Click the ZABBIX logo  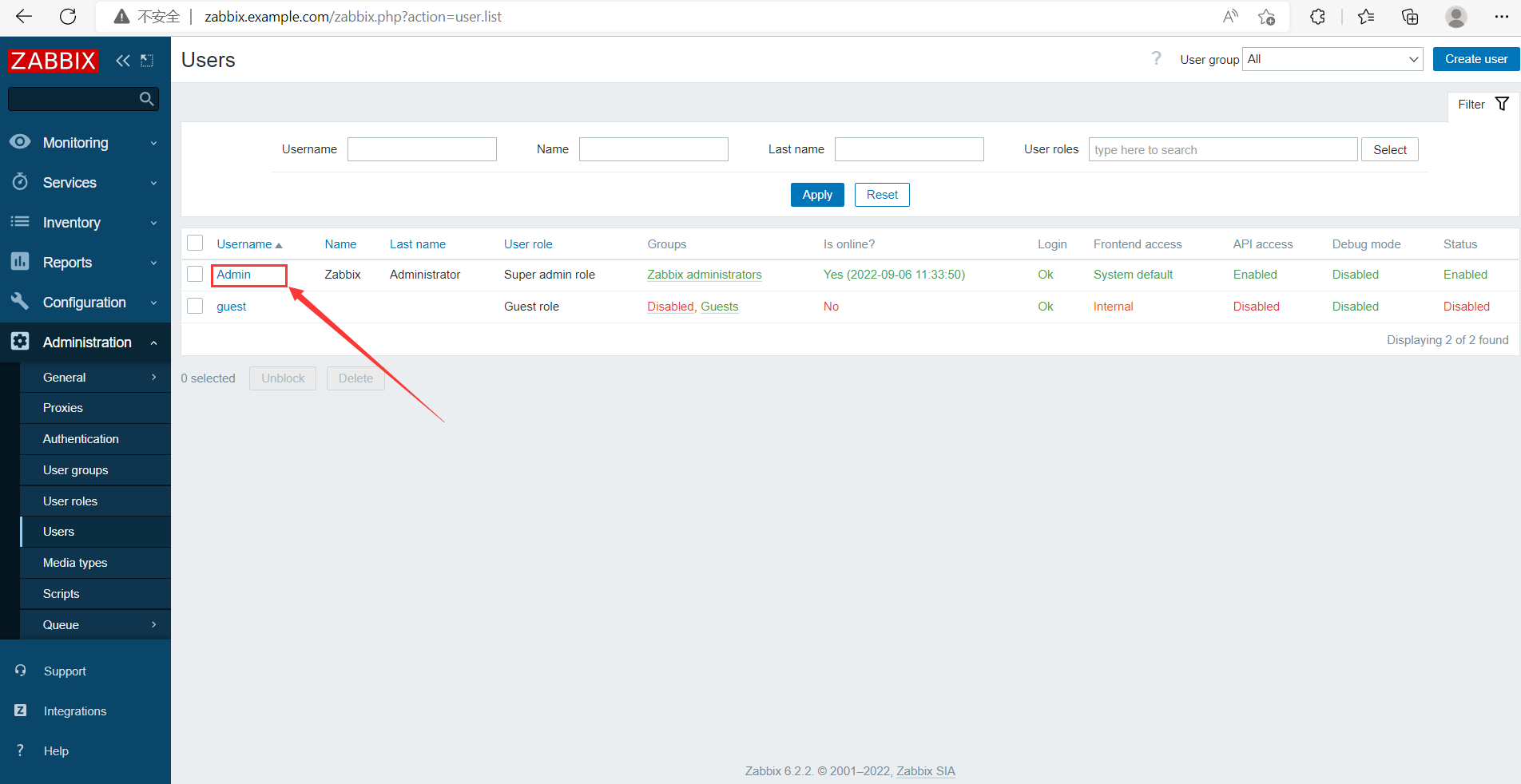click(x=53, y=61)
